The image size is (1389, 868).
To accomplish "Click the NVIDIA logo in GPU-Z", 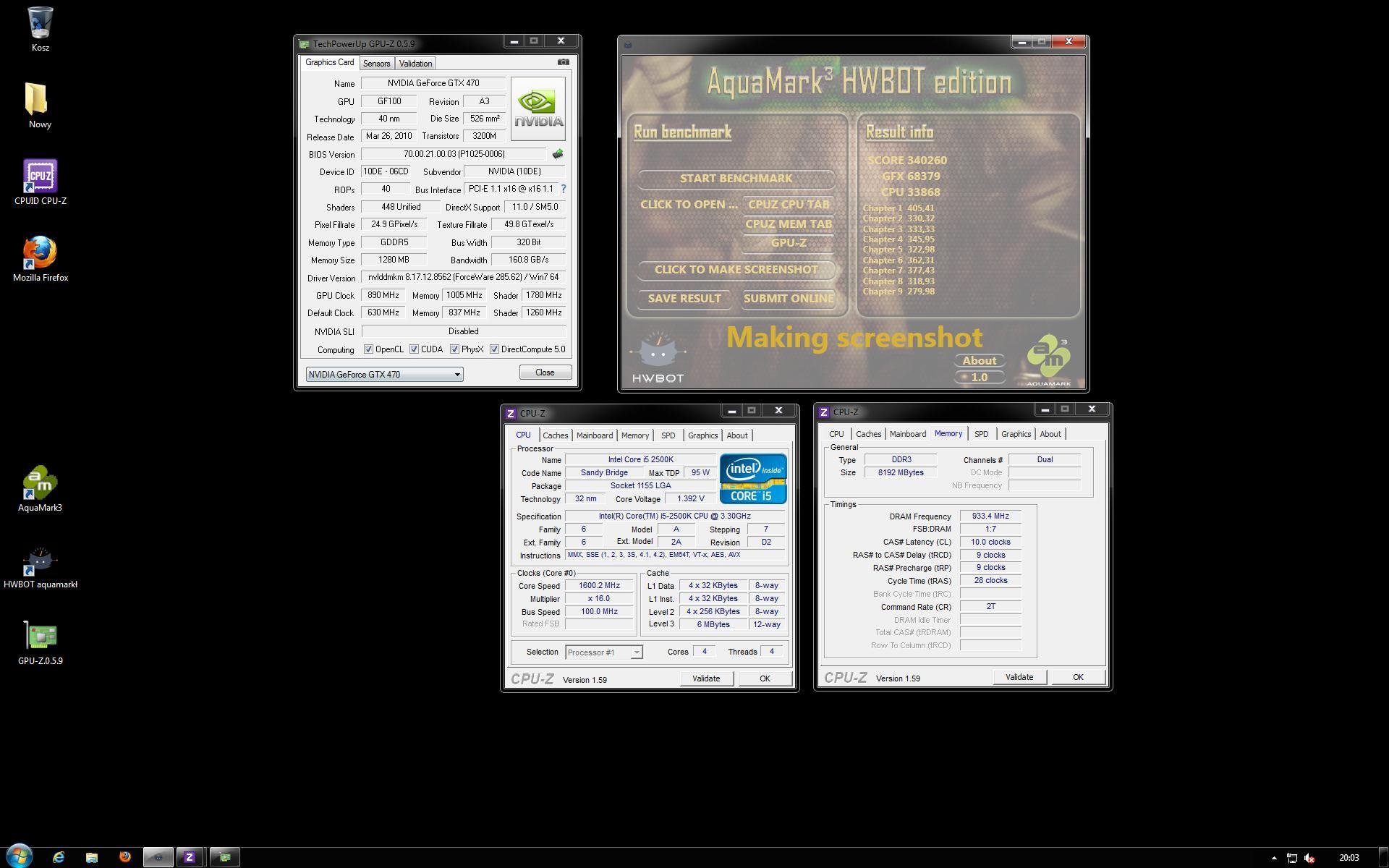I will (x=538, y=109).
